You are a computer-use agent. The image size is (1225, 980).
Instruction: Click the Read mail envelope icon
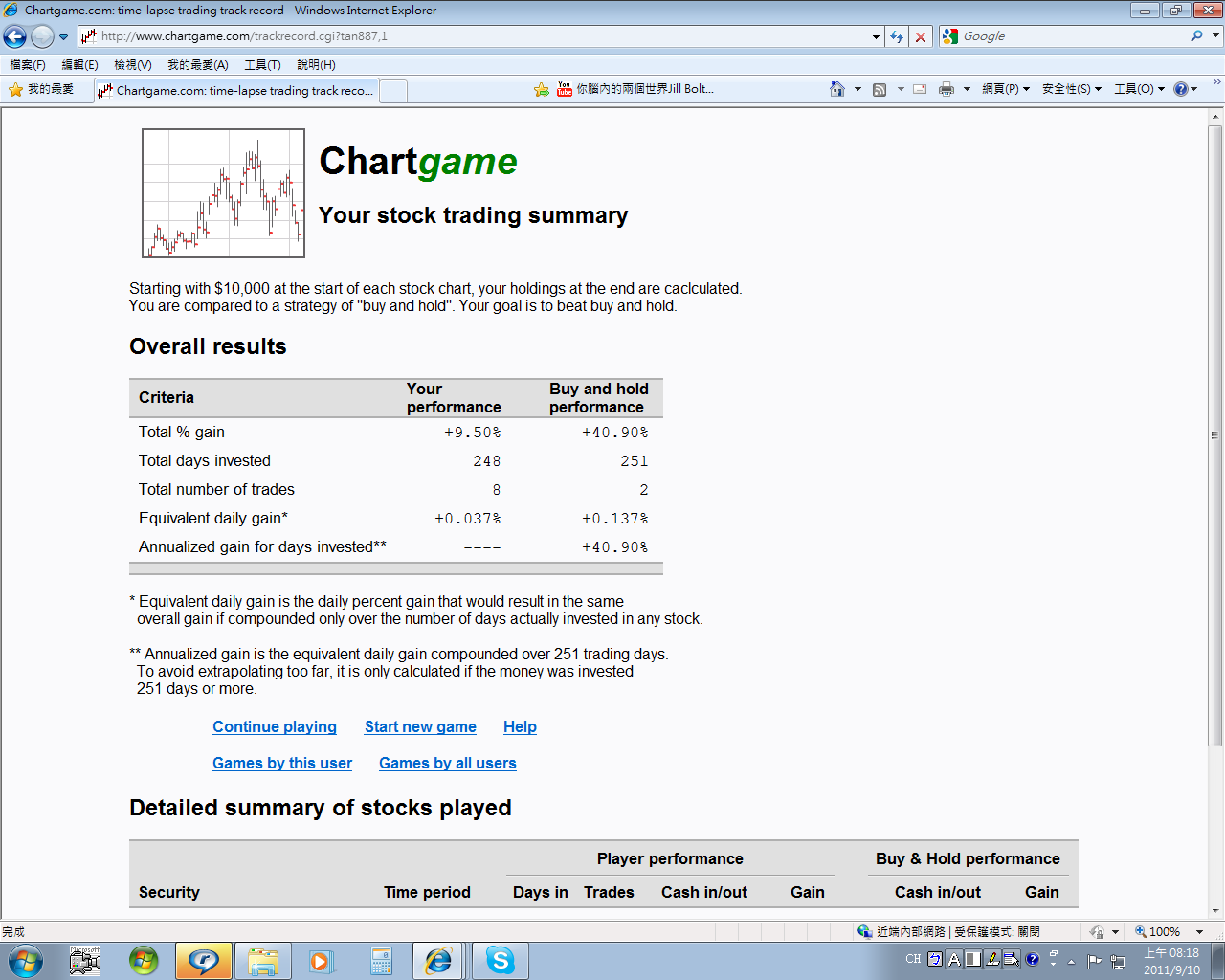920,89
